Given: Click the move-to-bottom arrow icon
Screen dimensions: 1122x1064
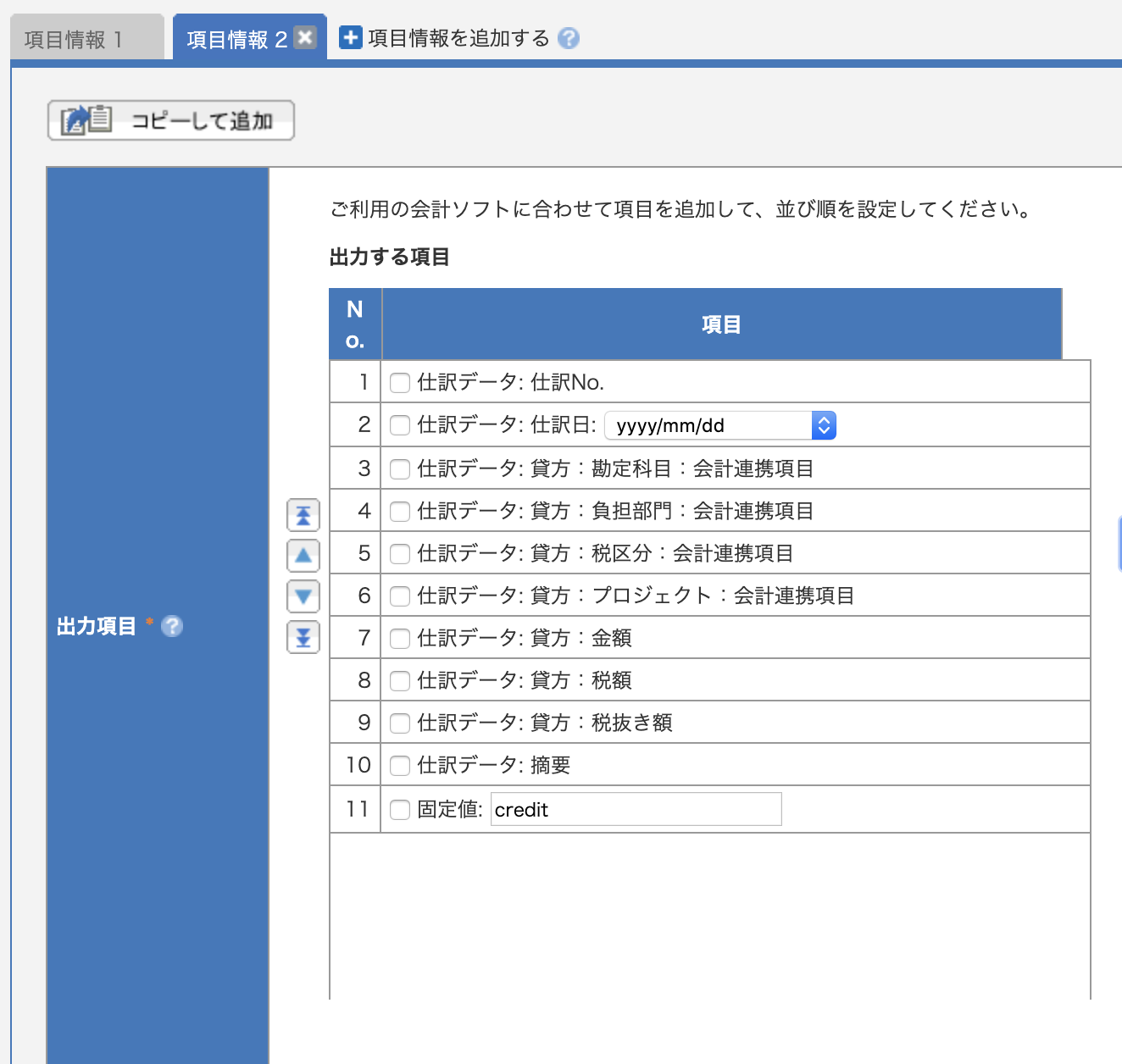Looking at the screenshot, I should 303,637.
